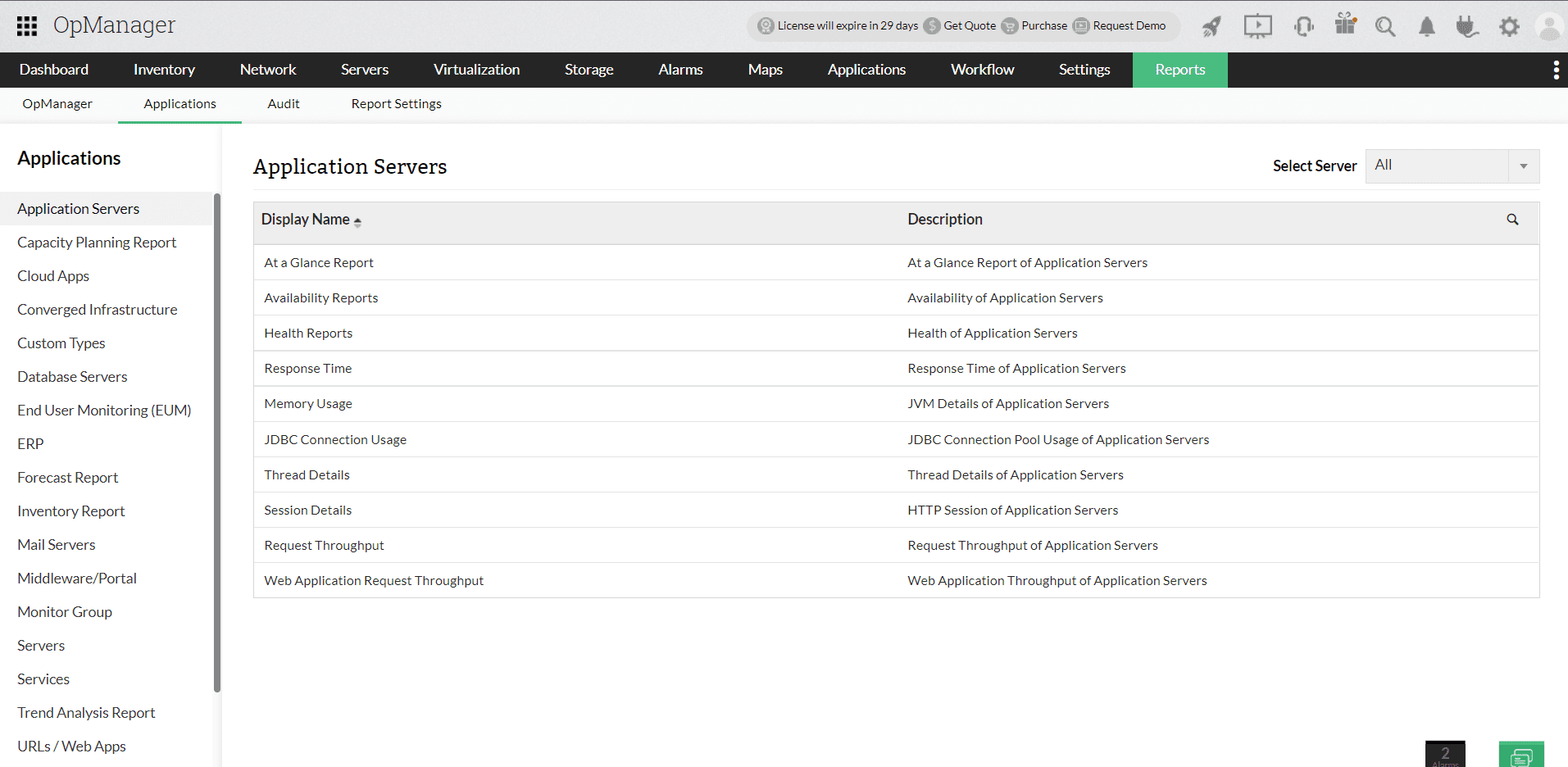The height and width of the screenshot is (767, 1568).
Task: Open the user profile avatar
Action: pyautogui.click(x=1549, y=26)
